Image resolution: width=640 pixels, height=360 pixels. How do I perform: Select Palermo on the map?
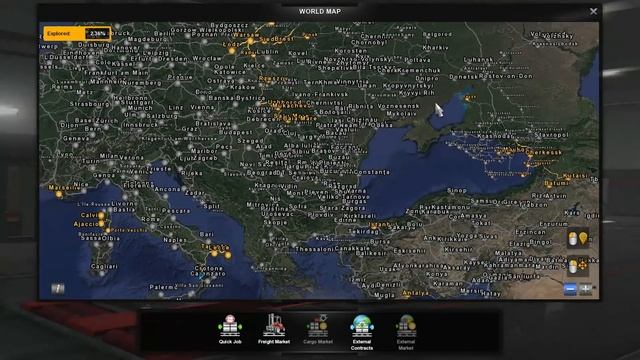point(163,287)
